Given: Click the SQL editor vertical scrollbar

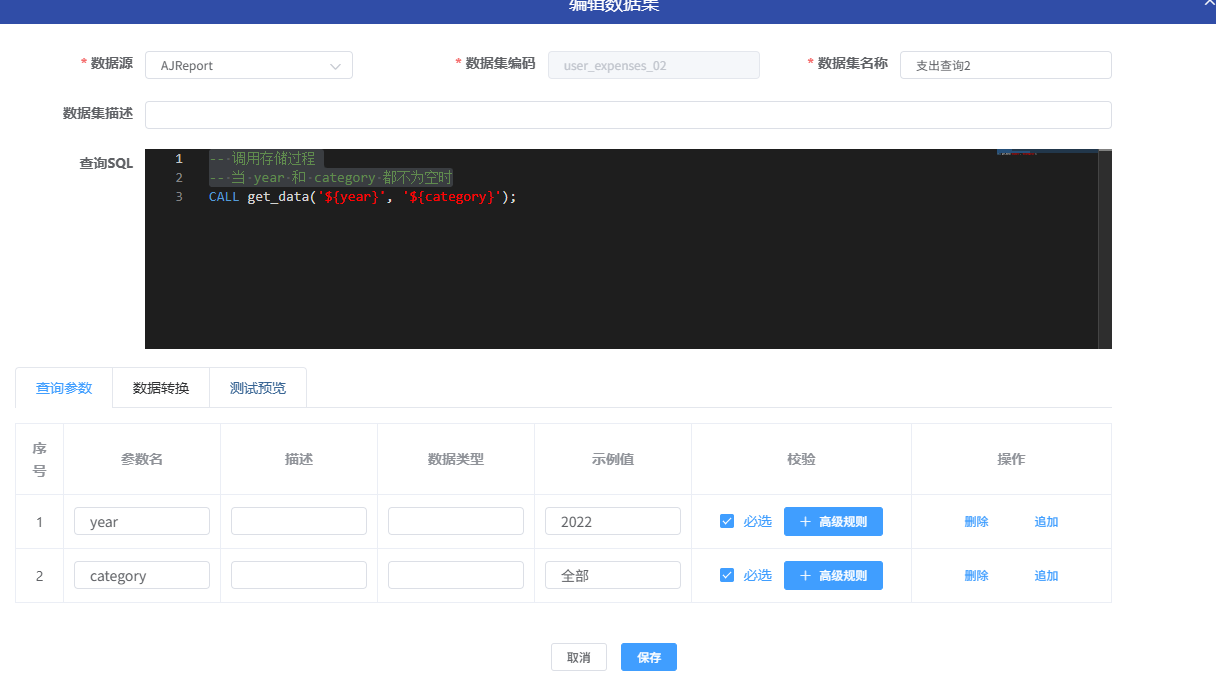Looking at the screenshot, I should coord(1104,248).
